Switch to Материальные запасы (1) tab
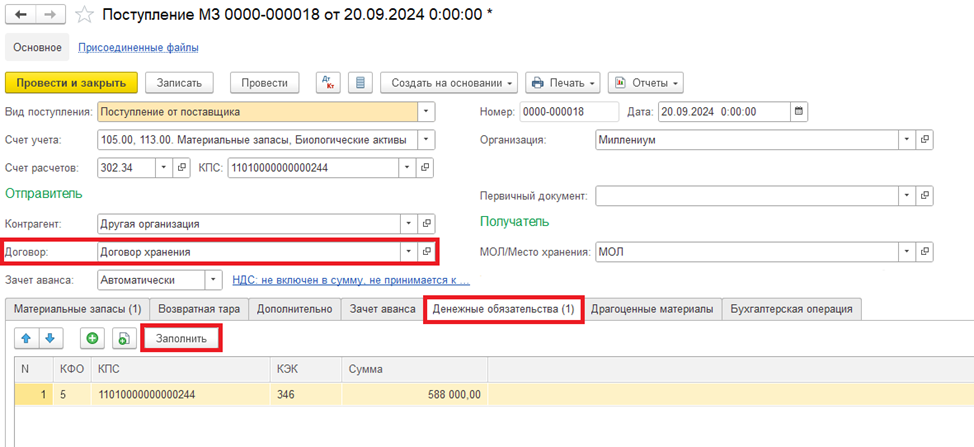Viewport: 974px width, 447px height. click(x=78, y=309)
